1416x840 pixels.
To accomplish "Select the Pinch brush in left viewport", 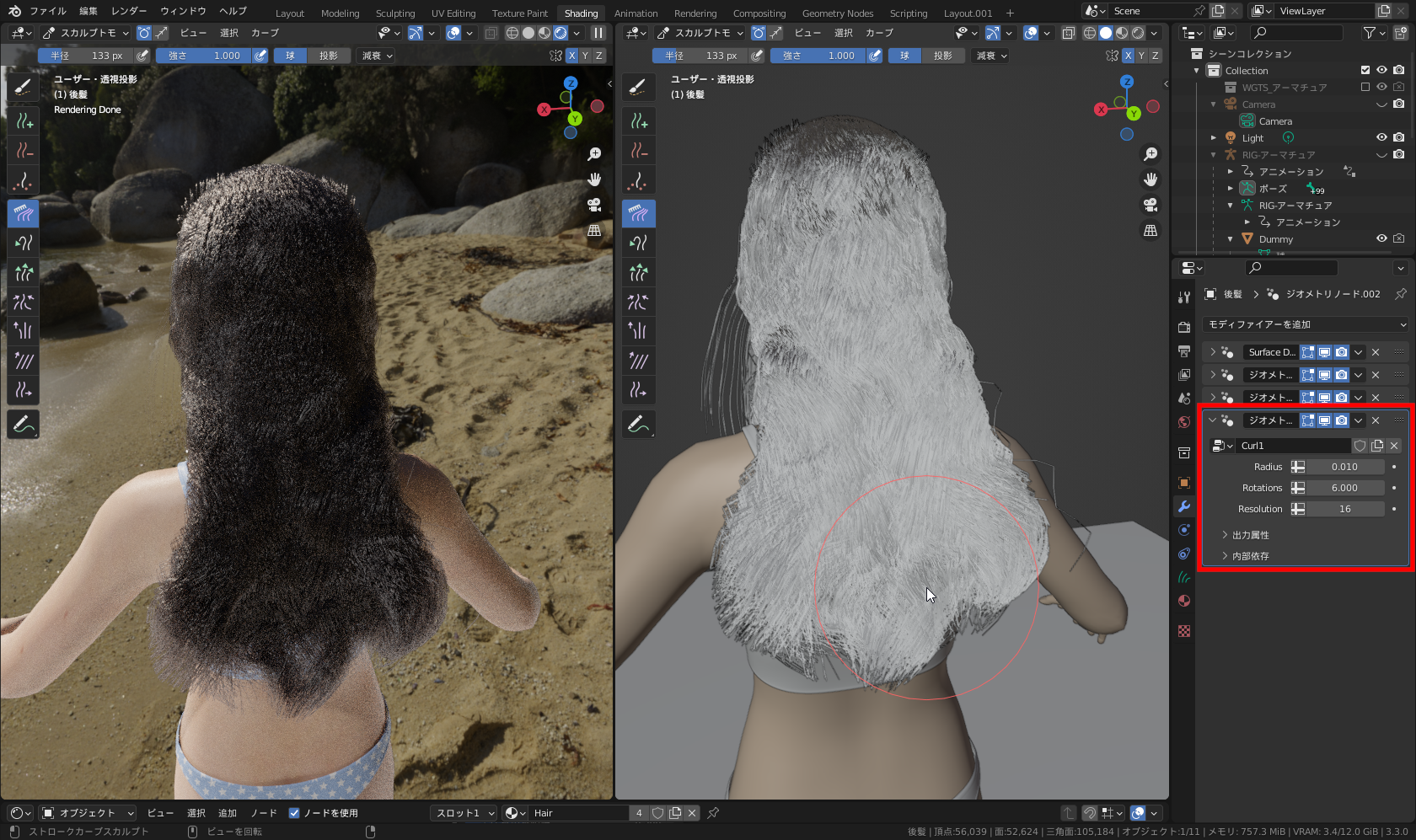I will 24,302.
